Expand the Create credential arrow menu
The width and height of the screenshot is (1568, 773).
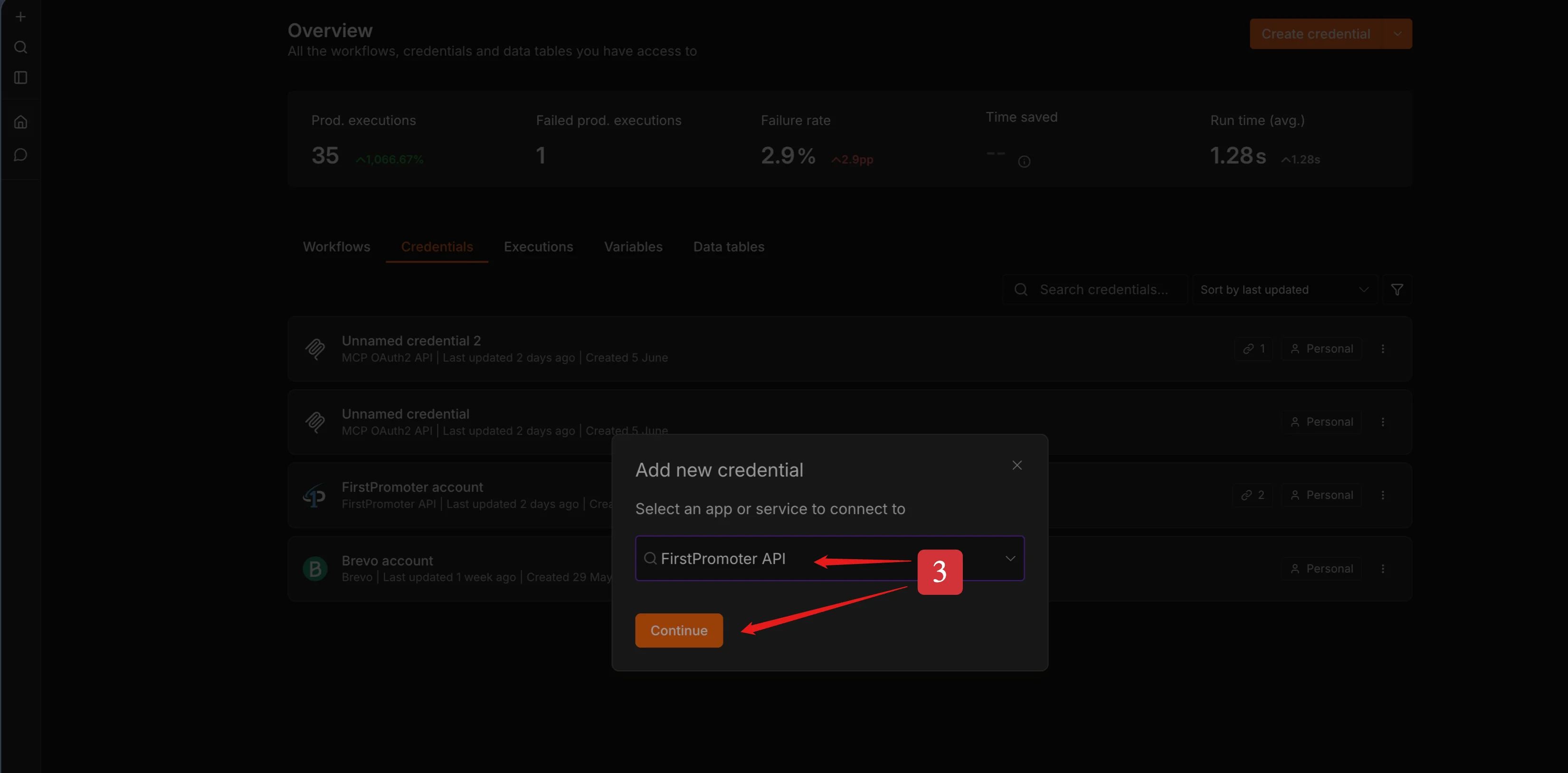pos(1397,34)
